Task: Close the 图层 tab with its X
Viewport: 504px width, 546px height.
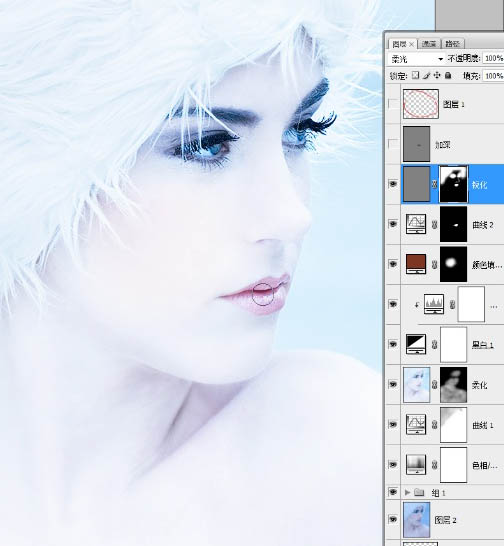Action: [411, 44]
